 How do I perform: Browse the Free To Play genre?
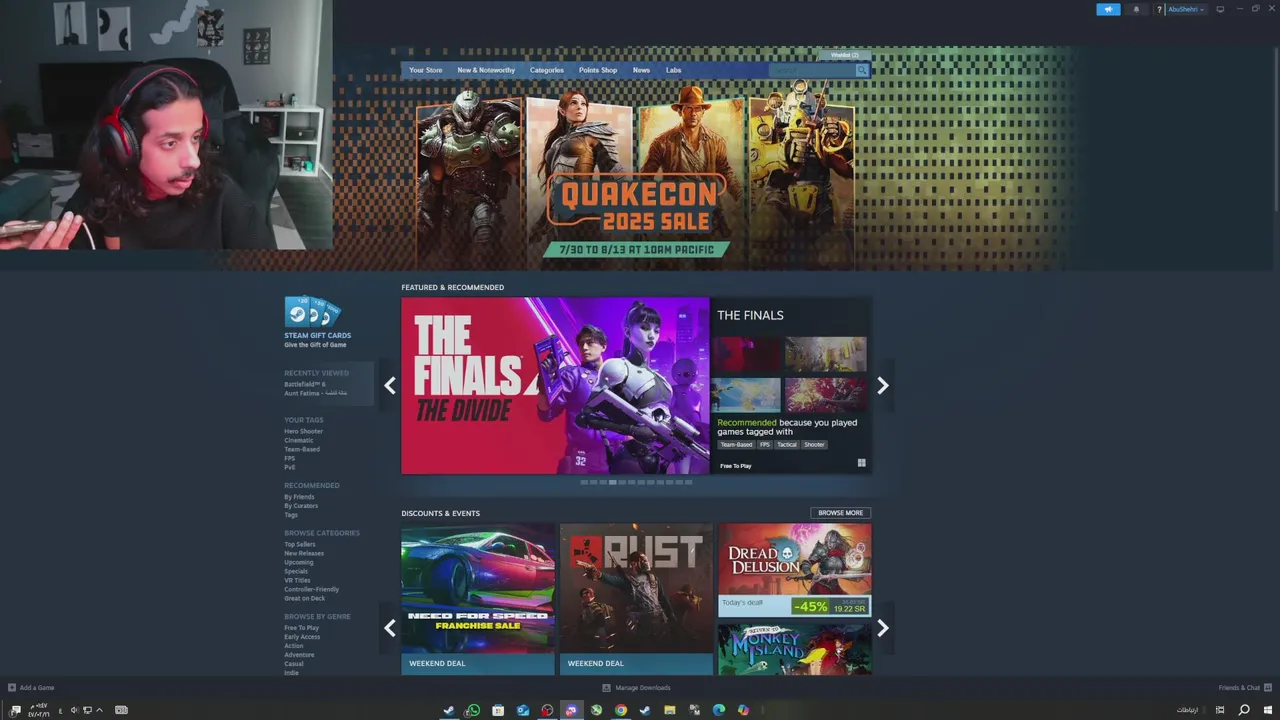302,628
